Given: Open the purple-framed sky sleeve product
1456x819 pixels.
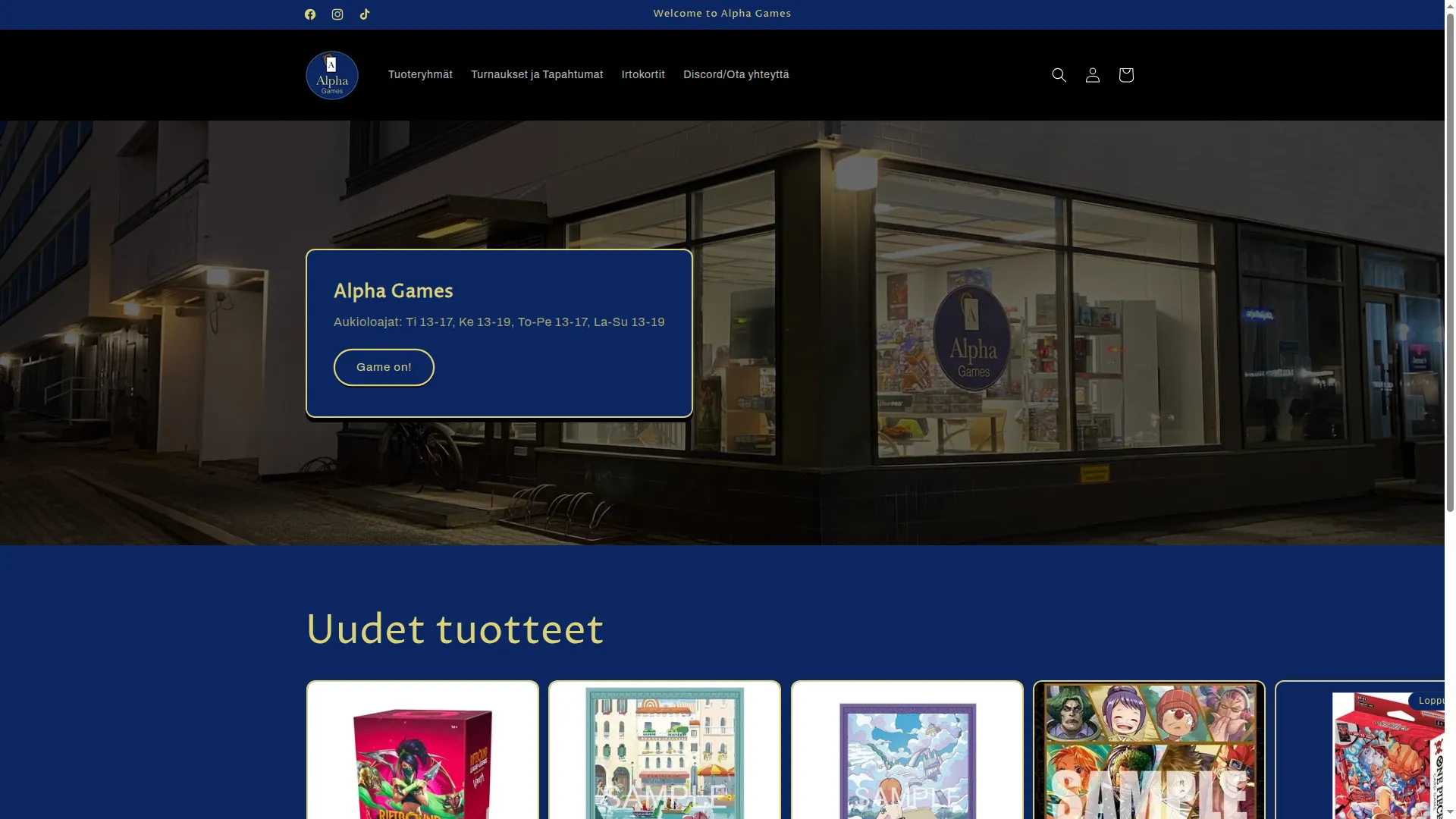Looking at the screenshot, I should coord(907,751).
